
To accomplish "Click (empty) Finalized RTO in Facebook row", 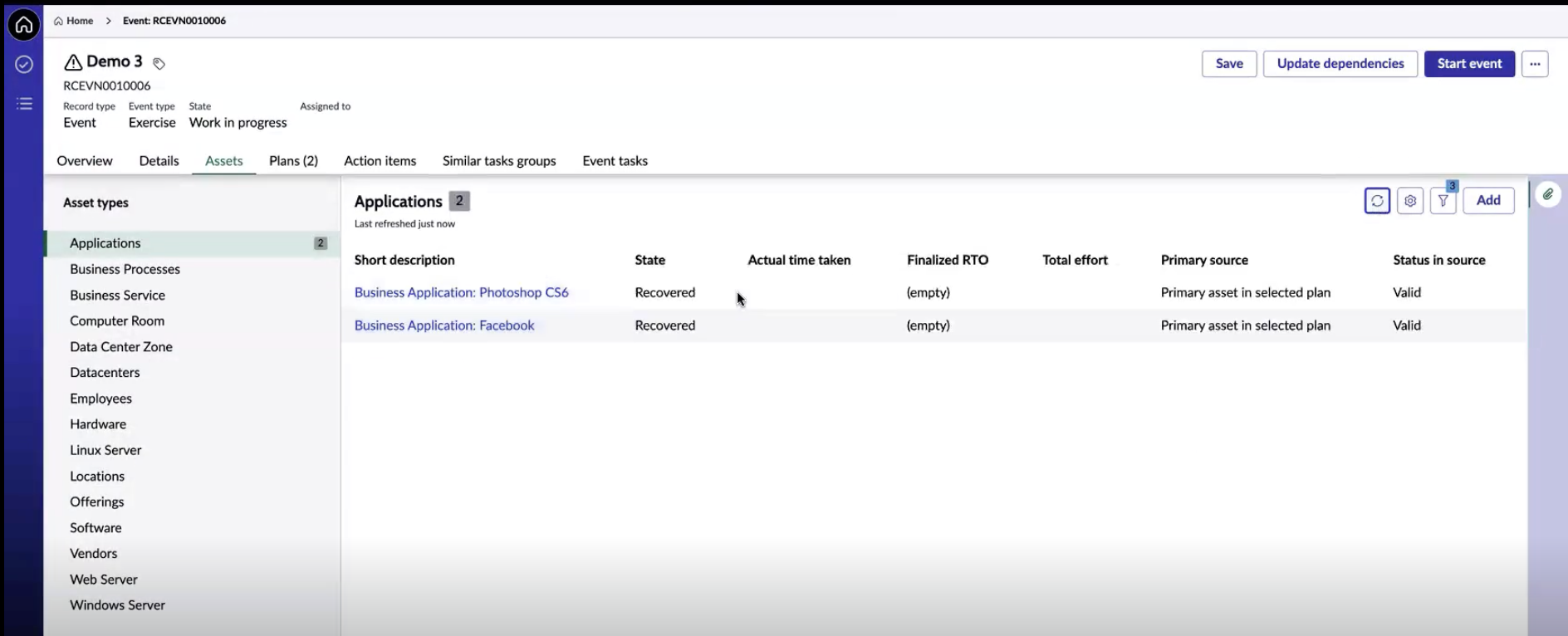I will point(928,325).
